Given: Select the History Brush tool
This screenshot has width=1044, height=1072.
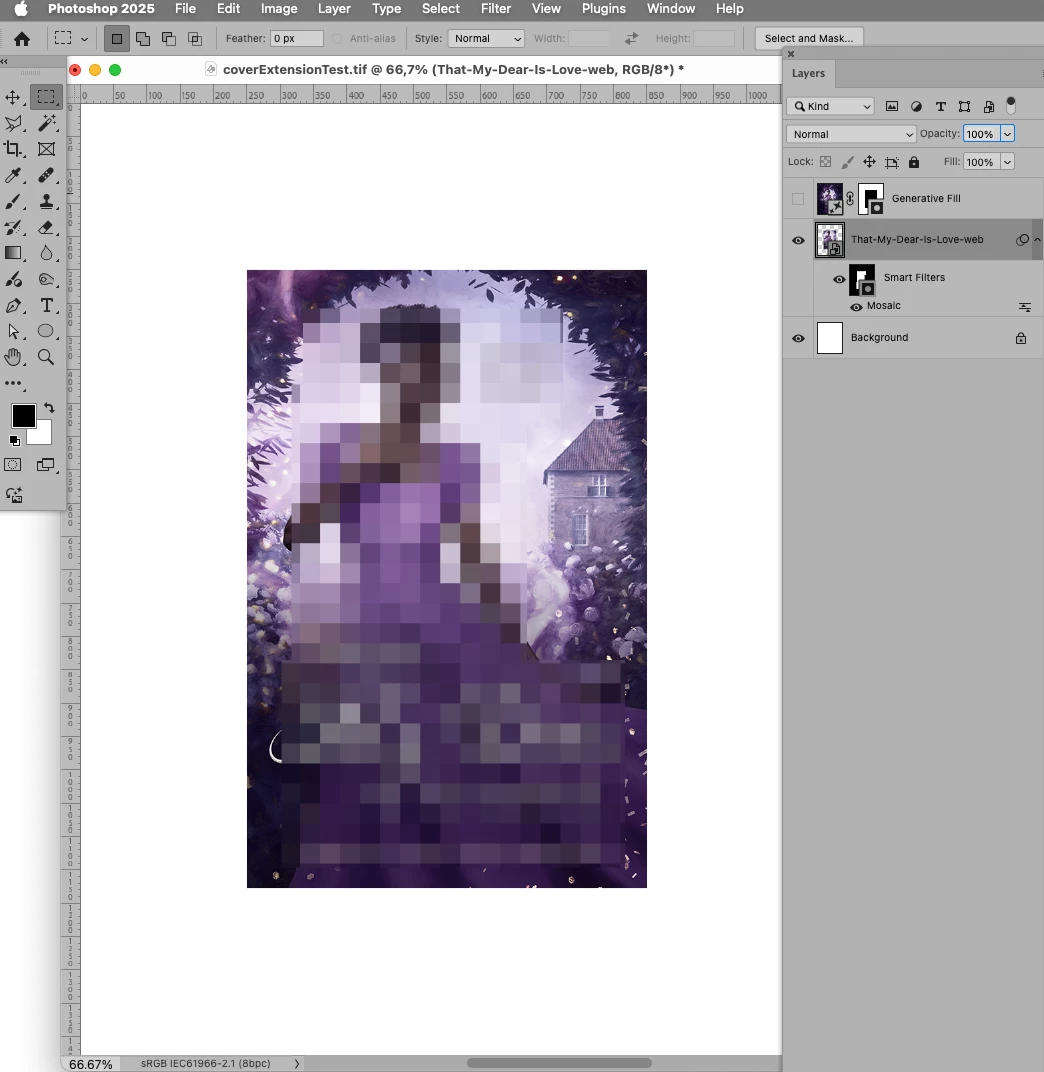Looking at the screenshot, I should tap(13, 227).
